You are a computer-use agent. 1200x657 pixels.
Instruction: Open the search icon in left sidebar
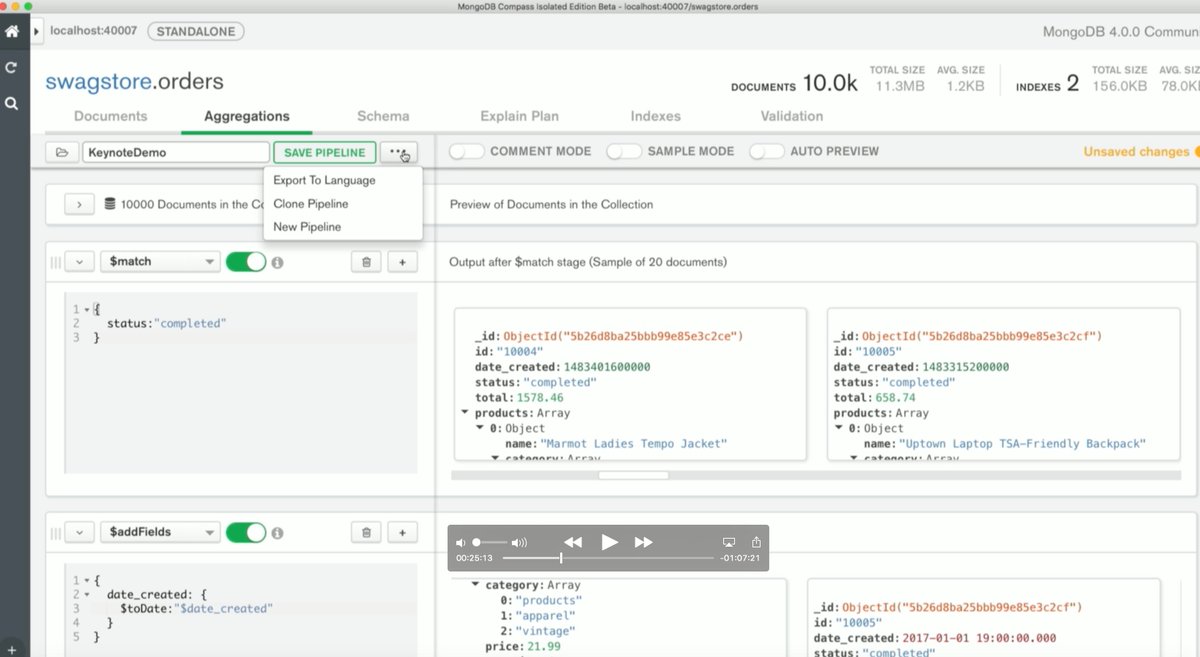(12, 103)
